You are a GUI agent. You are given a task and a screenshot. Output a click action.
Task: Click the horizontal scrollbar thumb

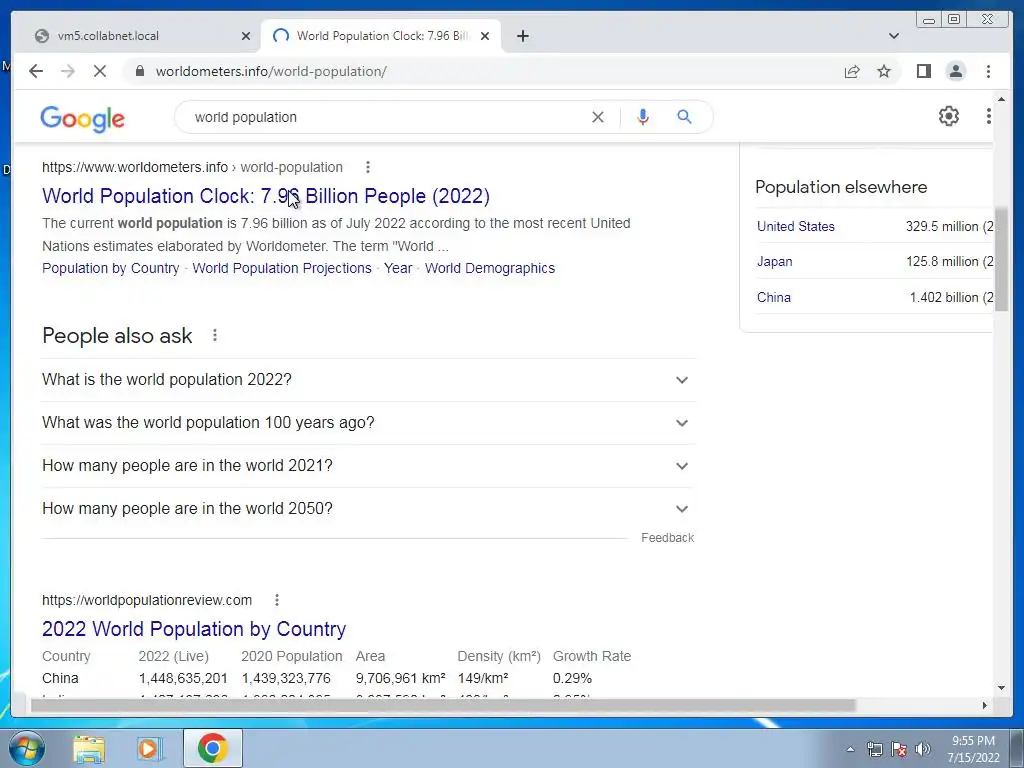[x=443, y=705]
